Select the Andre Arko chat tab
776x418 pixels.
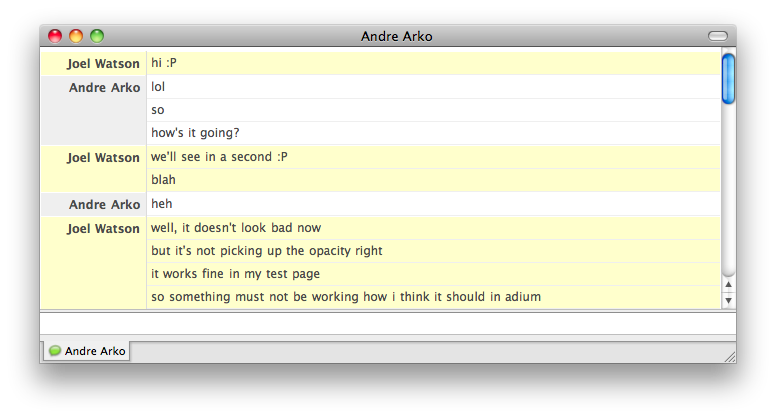pos(87,351)
